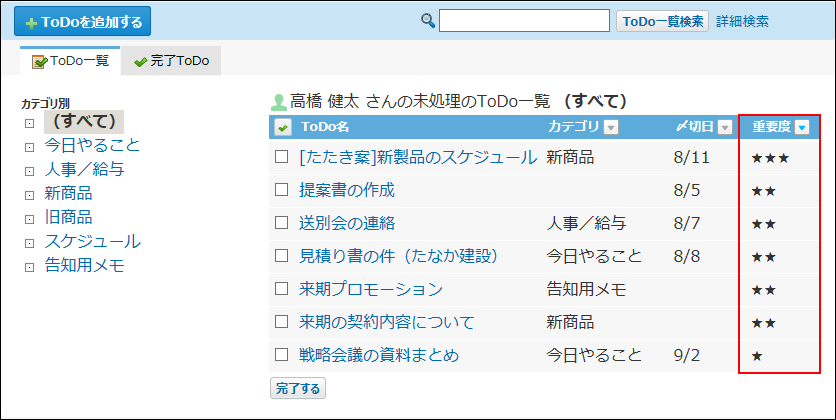Click the 告知用メモ cell in 来期プロモーション row
Viewport: 836px width, 420px height.
[x=586, y=289]
